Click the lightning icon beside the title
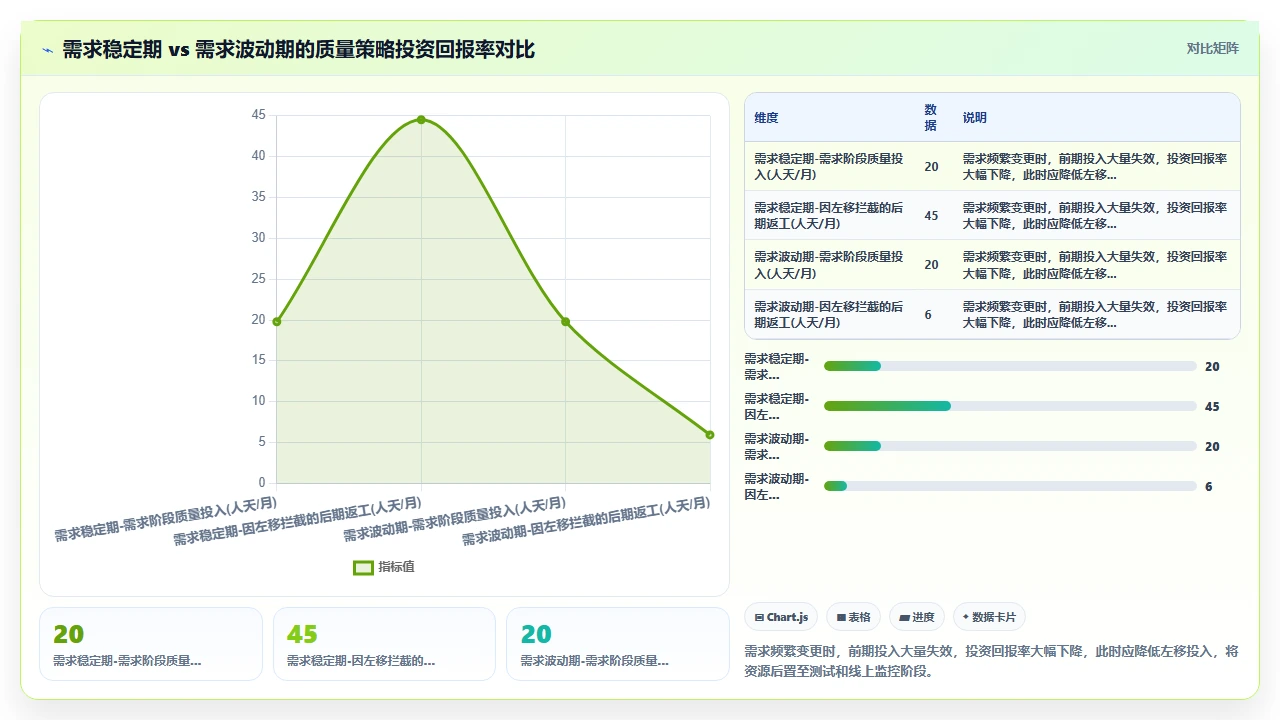Screen dimensions: 1280x720 pyautogui.click(x=48, y=50)
